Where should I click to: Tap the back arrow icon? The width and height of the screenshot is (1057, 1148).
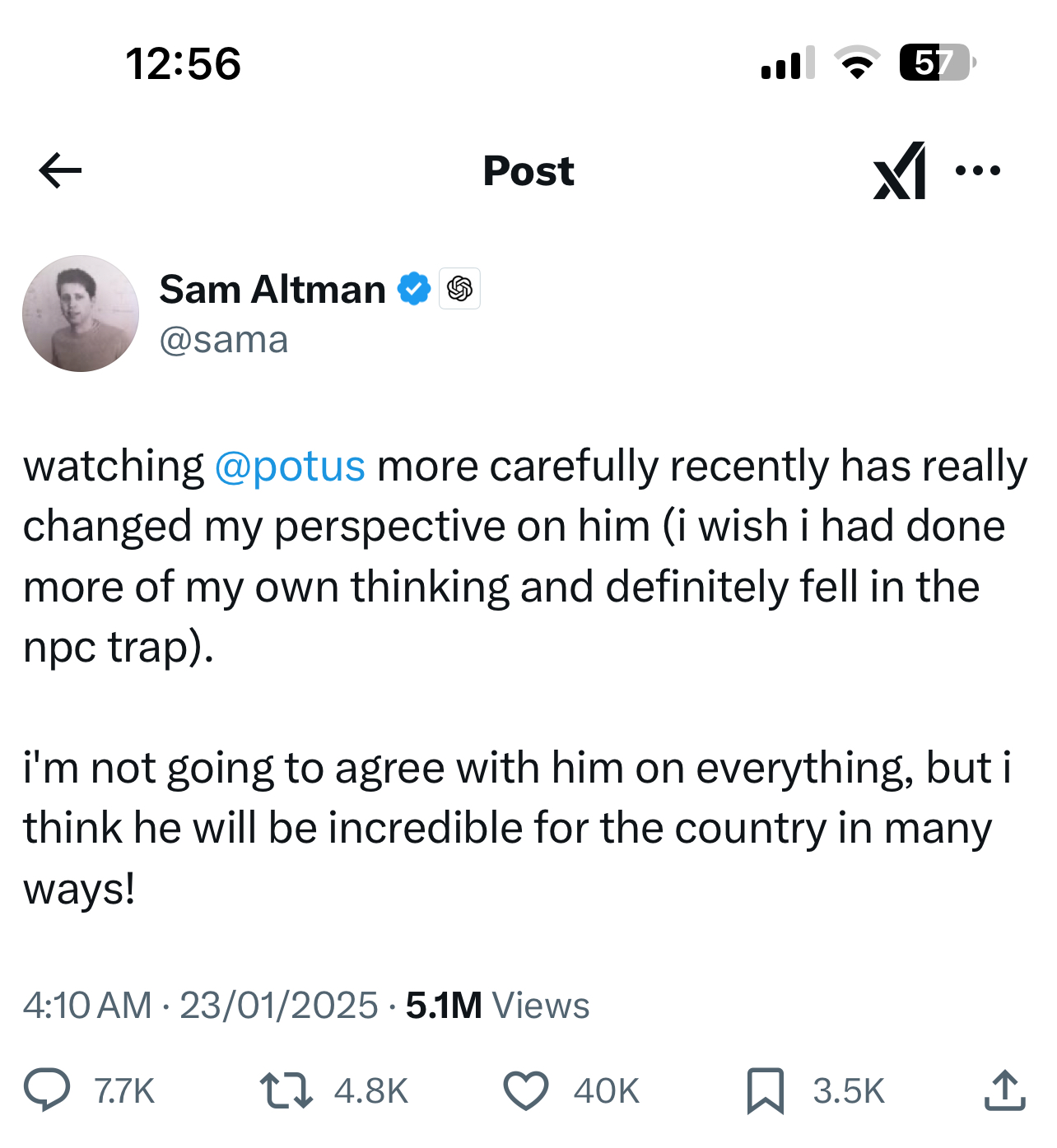[x=60, y=170]
